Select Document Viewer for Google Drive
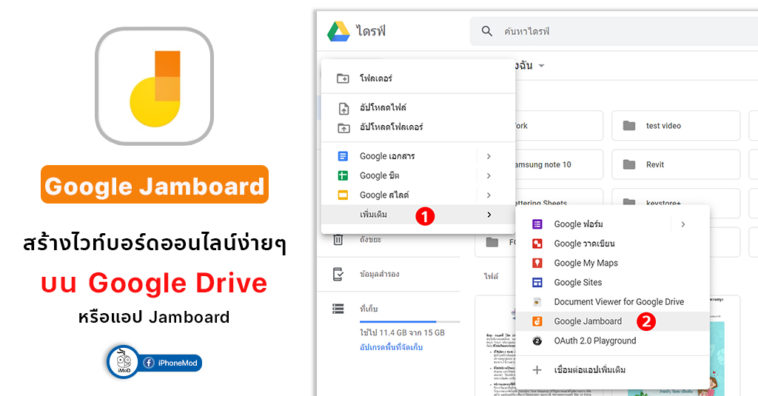 point(613,302)
